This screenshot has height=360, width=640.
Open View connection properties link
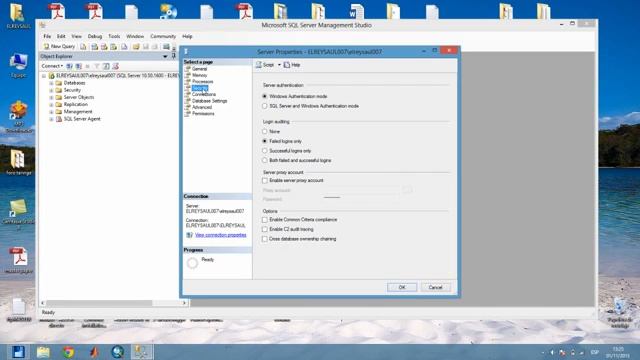[x=220, y=235]
